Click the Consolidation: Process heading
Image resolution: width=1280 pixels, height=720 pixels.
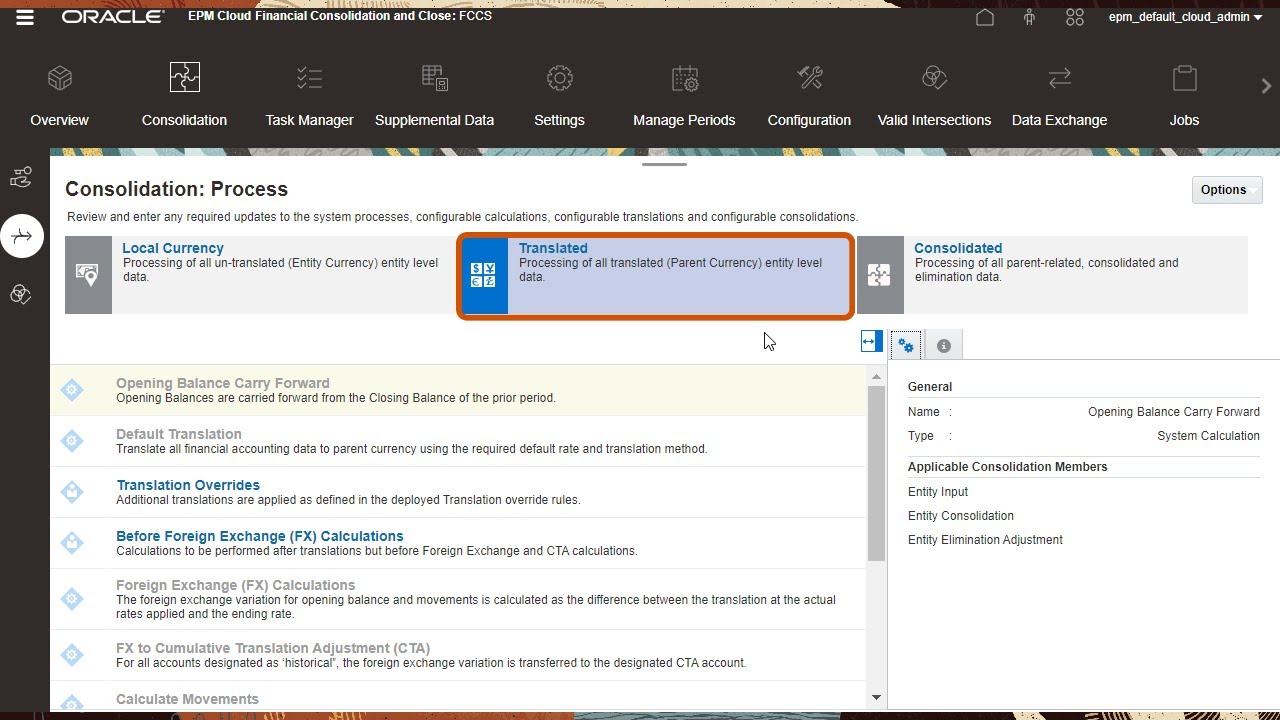pos(177,189)
